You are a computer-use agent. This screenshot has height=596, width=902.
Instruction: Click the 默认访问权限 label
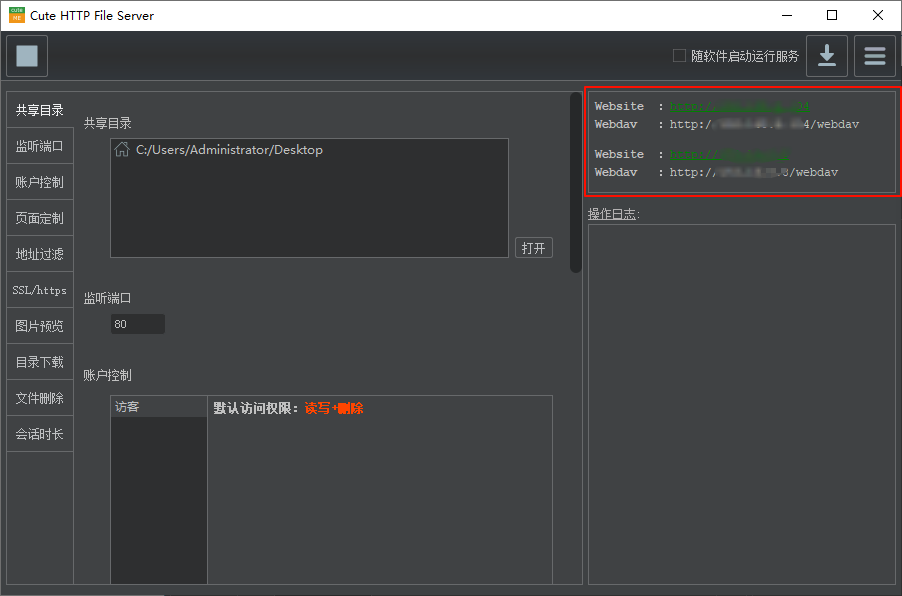pyautogui.click(x=255, y=408)
